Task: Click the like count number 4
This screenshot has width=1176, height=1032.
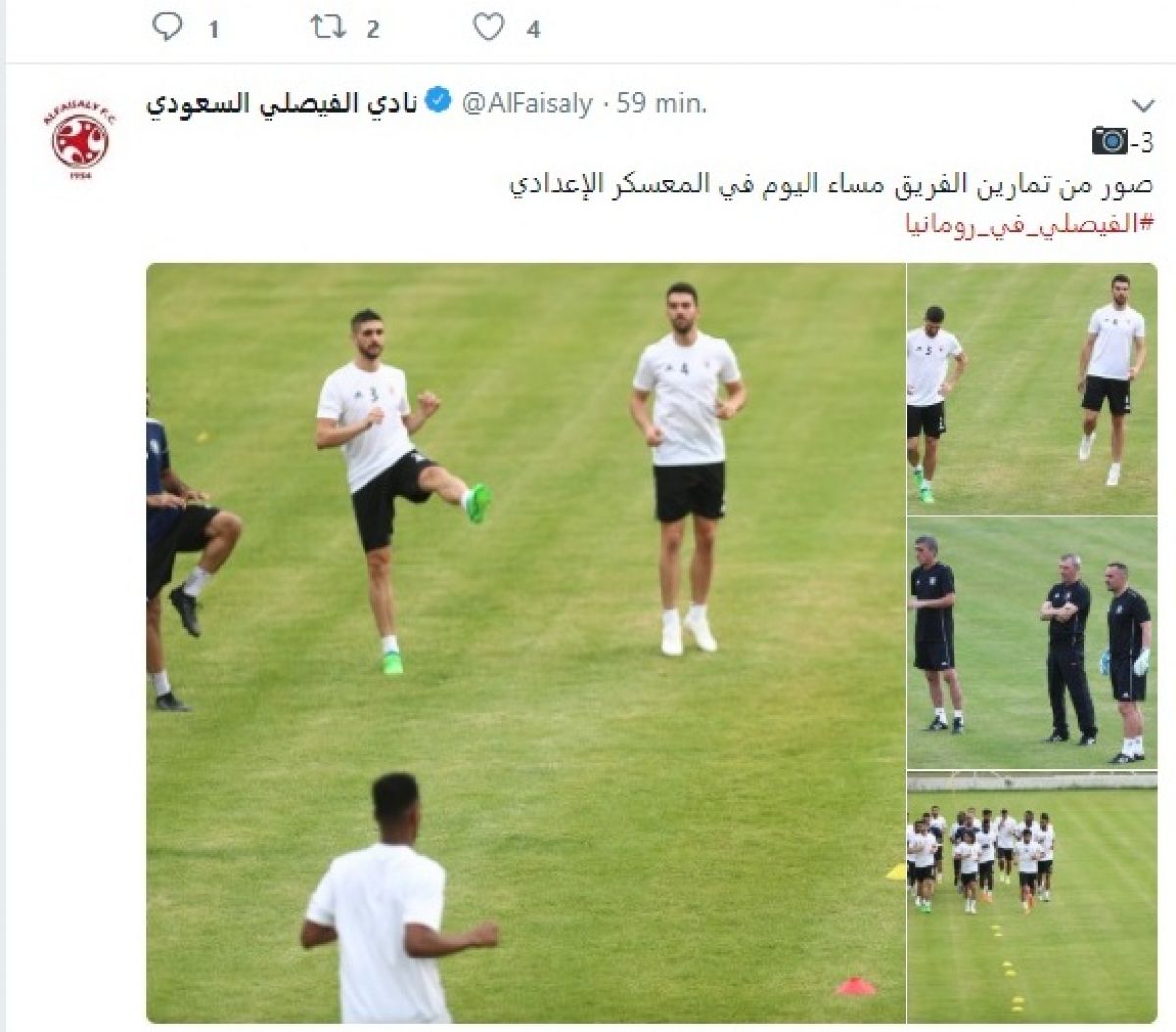Action: point(533,30)
